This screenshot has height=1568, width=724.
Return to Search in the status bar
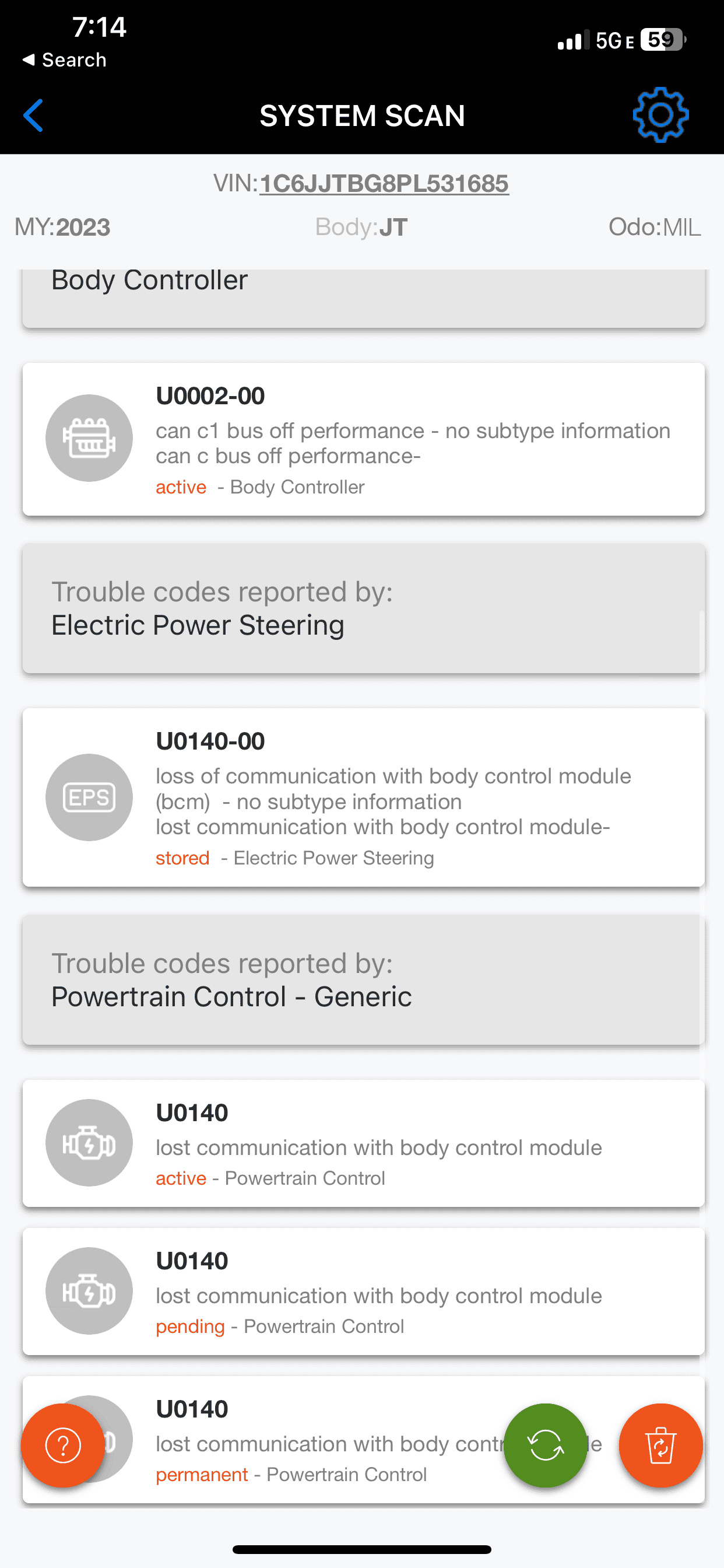point(65,60)
